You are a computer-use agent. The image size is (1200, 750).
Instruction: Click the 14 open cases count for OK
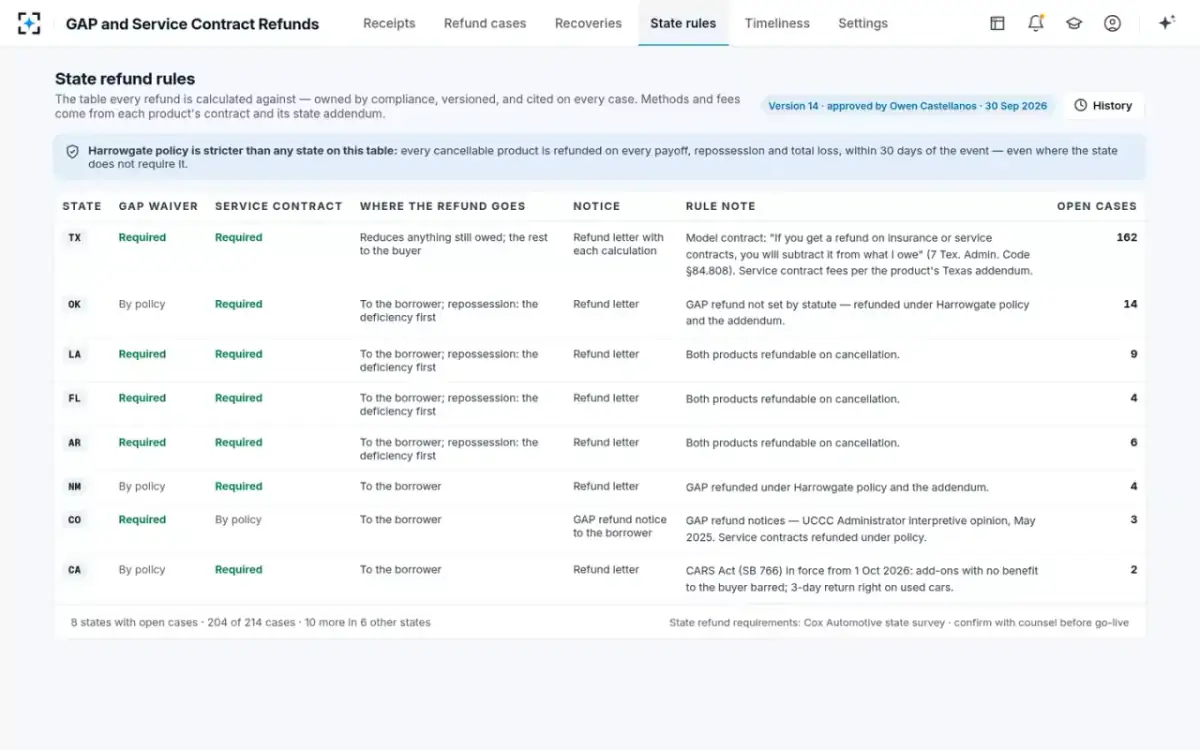(1130, 304)
